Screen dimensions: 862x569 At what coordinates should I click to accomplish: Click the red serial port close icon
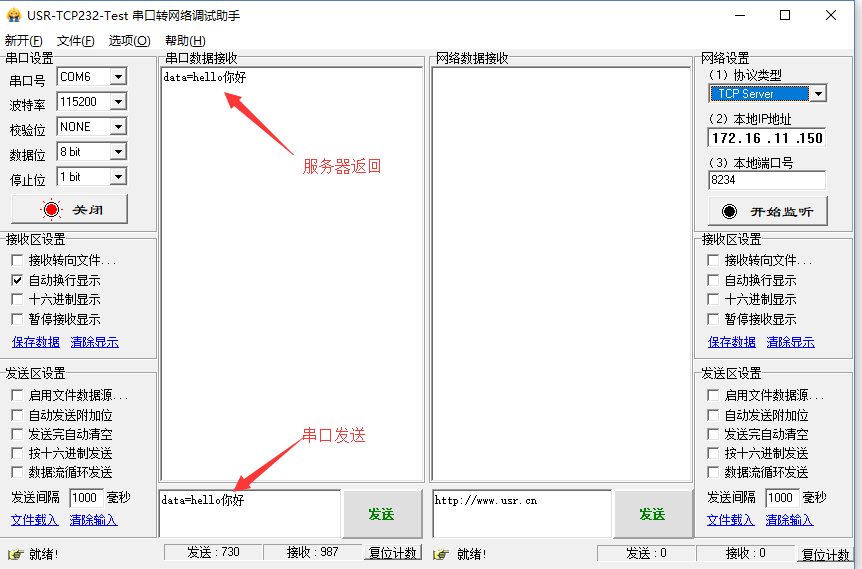[x=51, y=210]
